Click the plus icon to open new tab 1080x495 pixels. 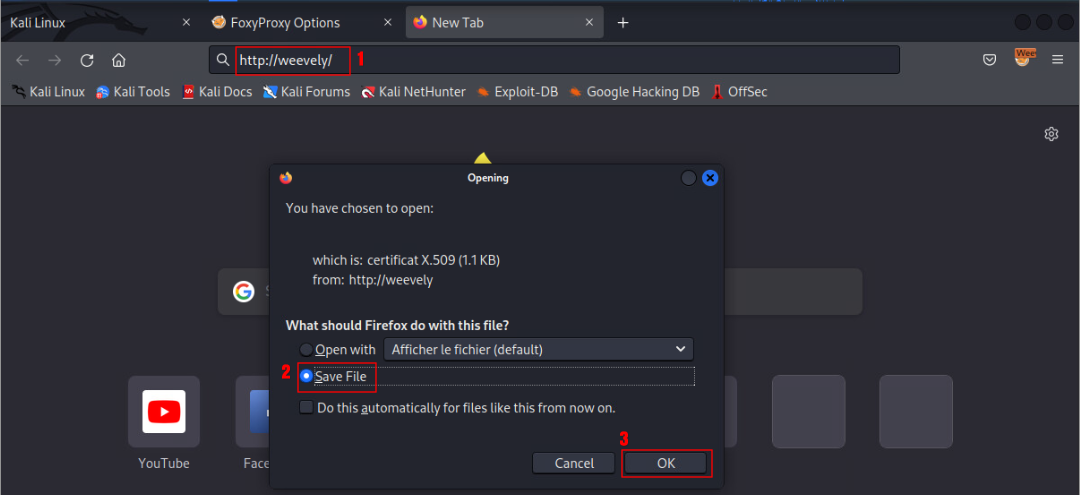click(x=623, y=22)
